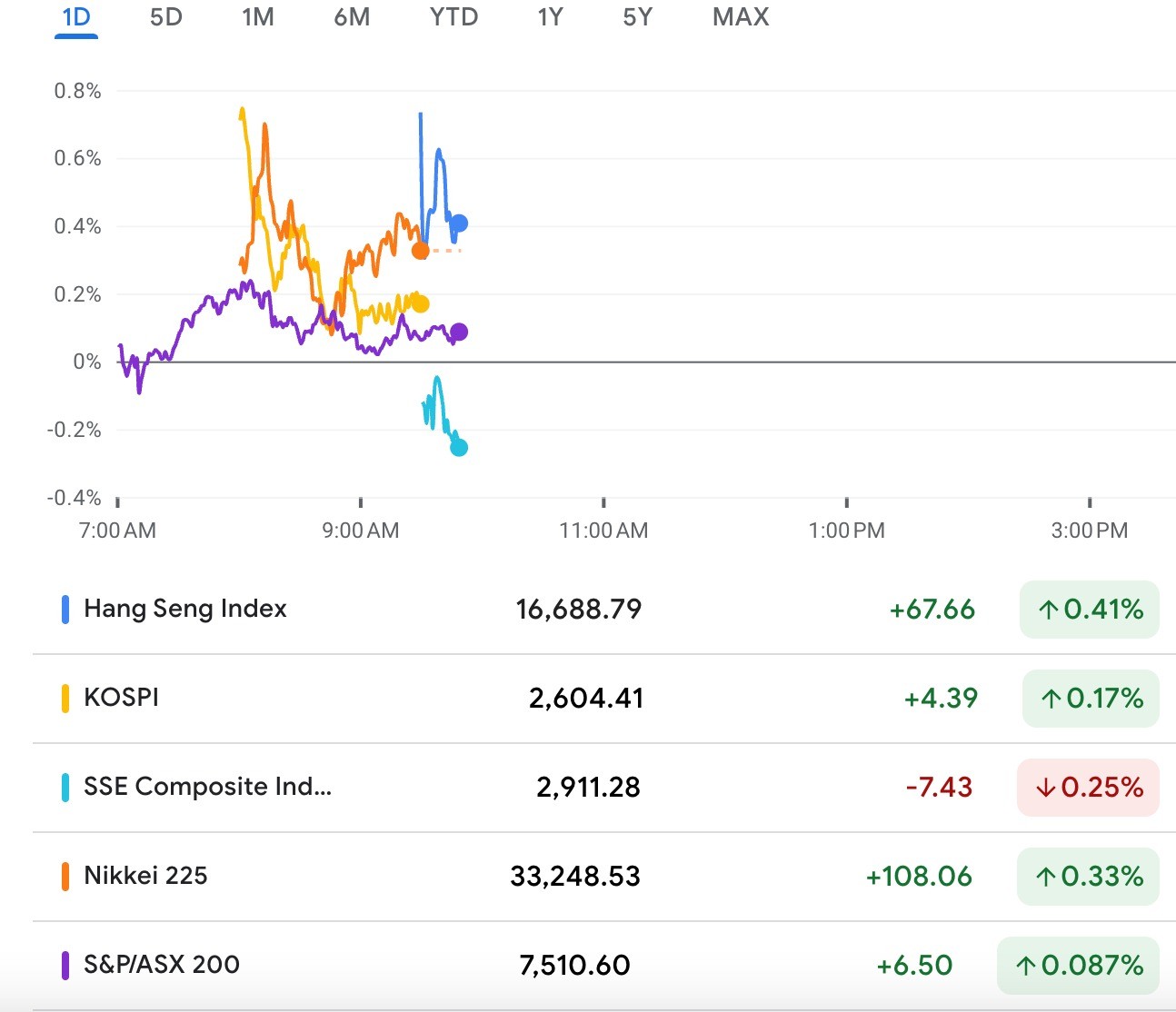Open the Nikkei 225 listing
Image resolution: width=1176 pixels, height=1012 pixels.
[x=145, y=876]
